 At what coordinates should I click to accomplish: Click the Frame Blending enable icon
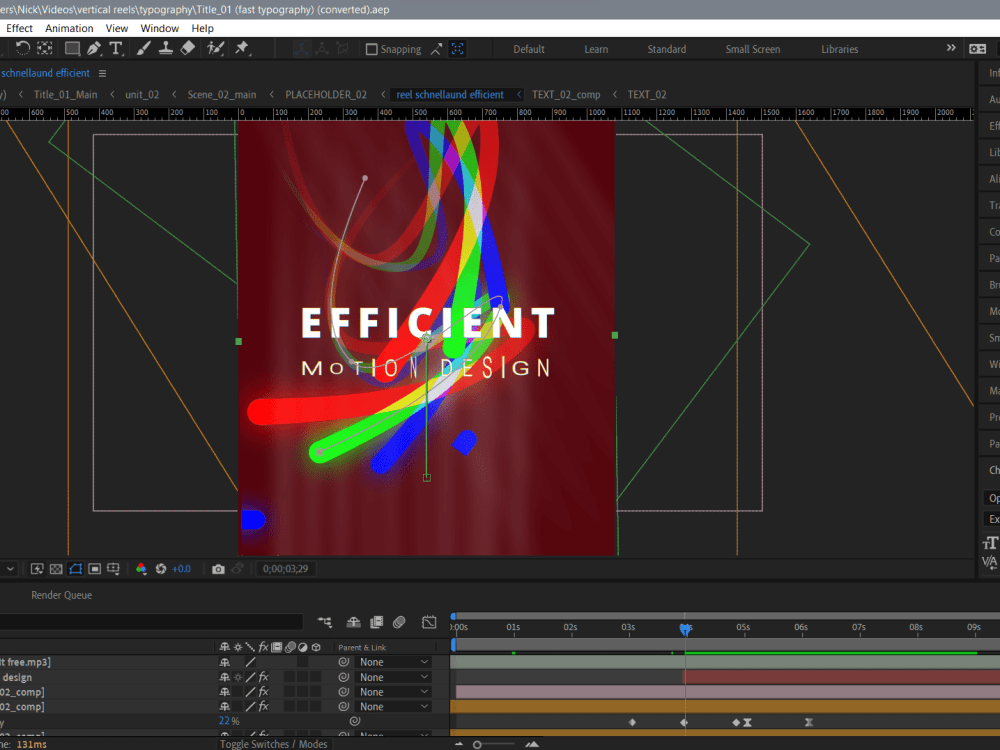tap(377, 622)
